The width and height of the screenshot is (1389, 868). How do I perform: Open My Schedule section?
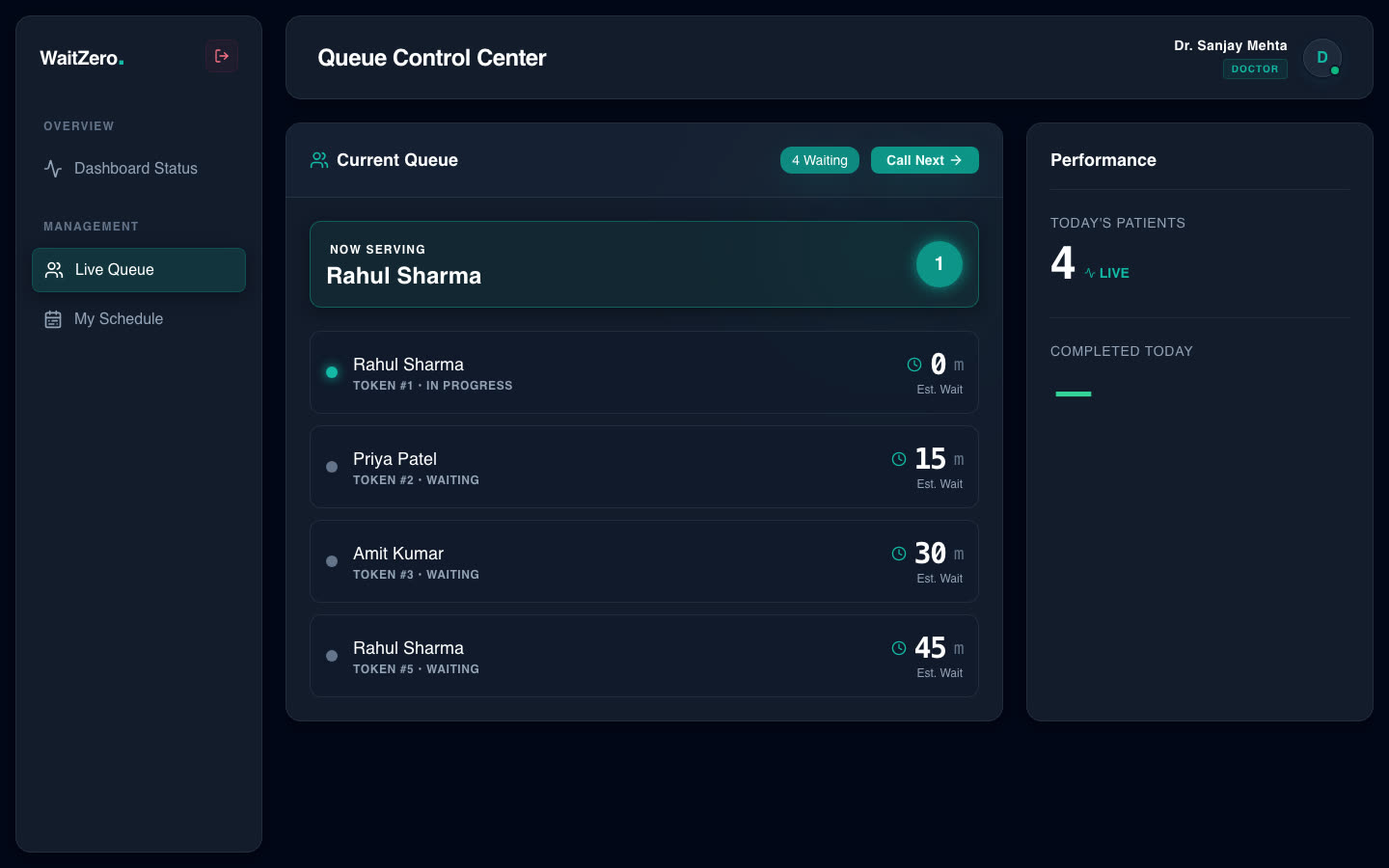pyautogui.click(x=139, y=319)
